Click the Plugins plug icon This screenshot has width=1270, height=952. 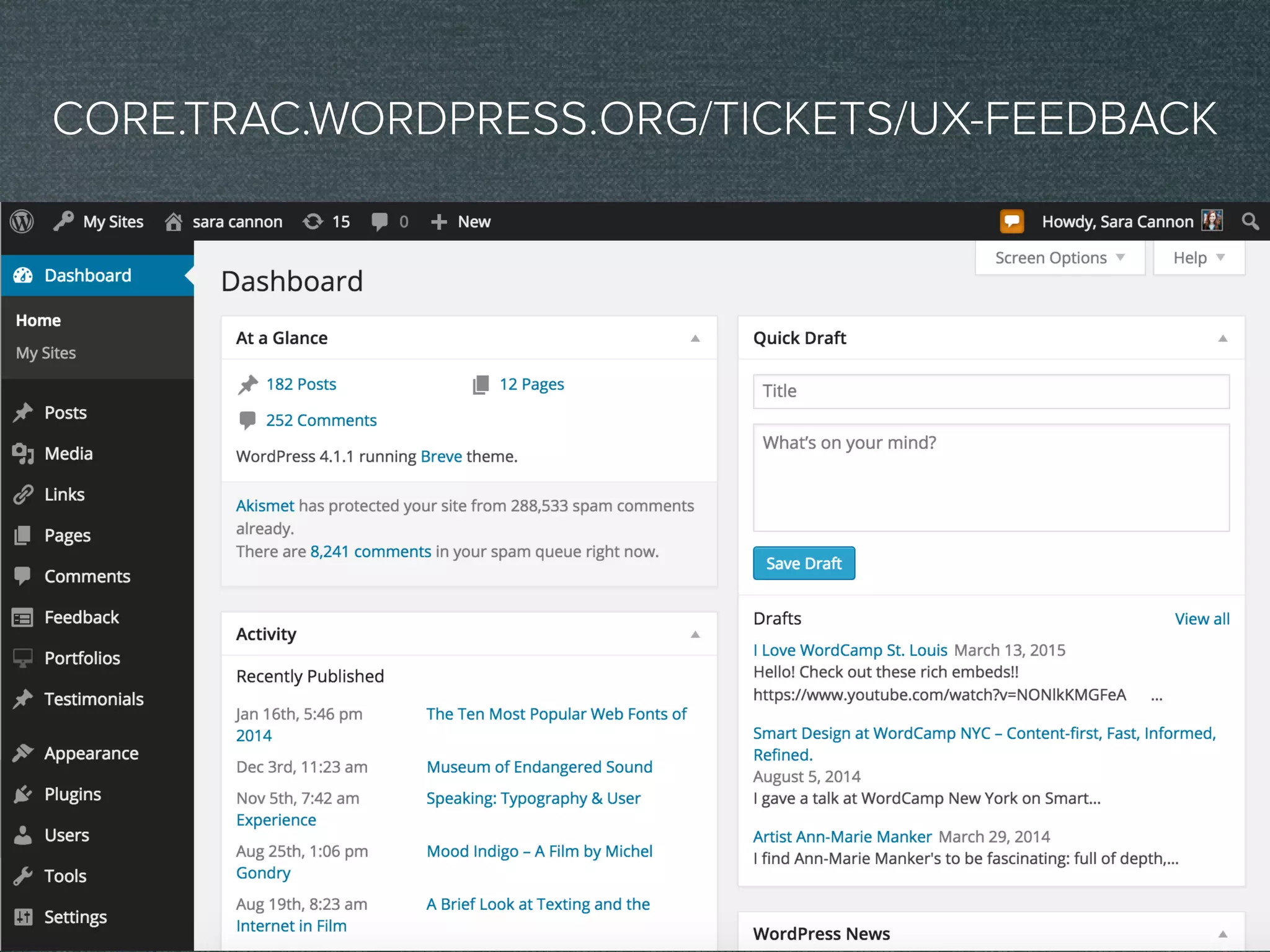(x=23, y=794)
